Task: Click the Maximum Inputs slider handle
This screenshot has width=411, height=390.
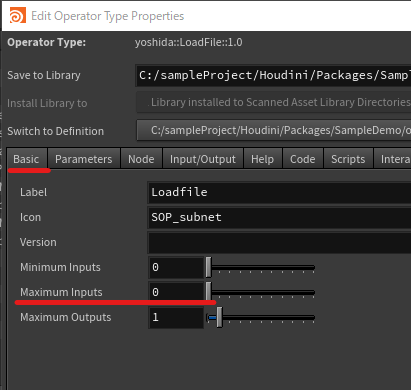Action: click(209, 291)
